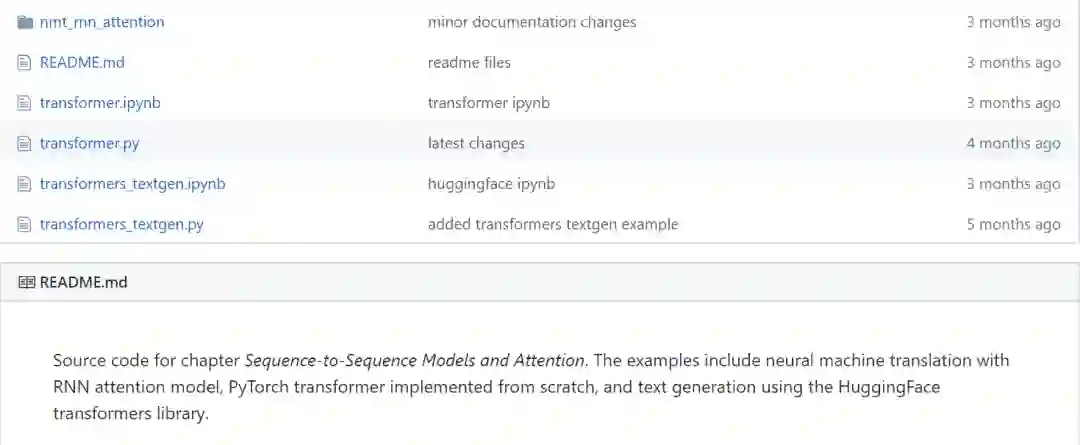Click the transformers_textgen.ipynb file icon
Viewport: 1080px width, 445px height.
coord(25,184)
